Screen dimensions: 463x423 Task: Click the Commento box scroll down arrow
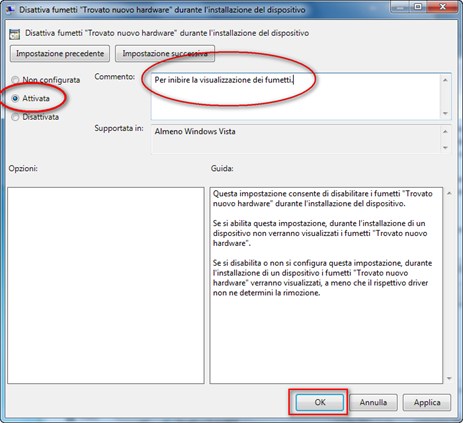point(445,114)
